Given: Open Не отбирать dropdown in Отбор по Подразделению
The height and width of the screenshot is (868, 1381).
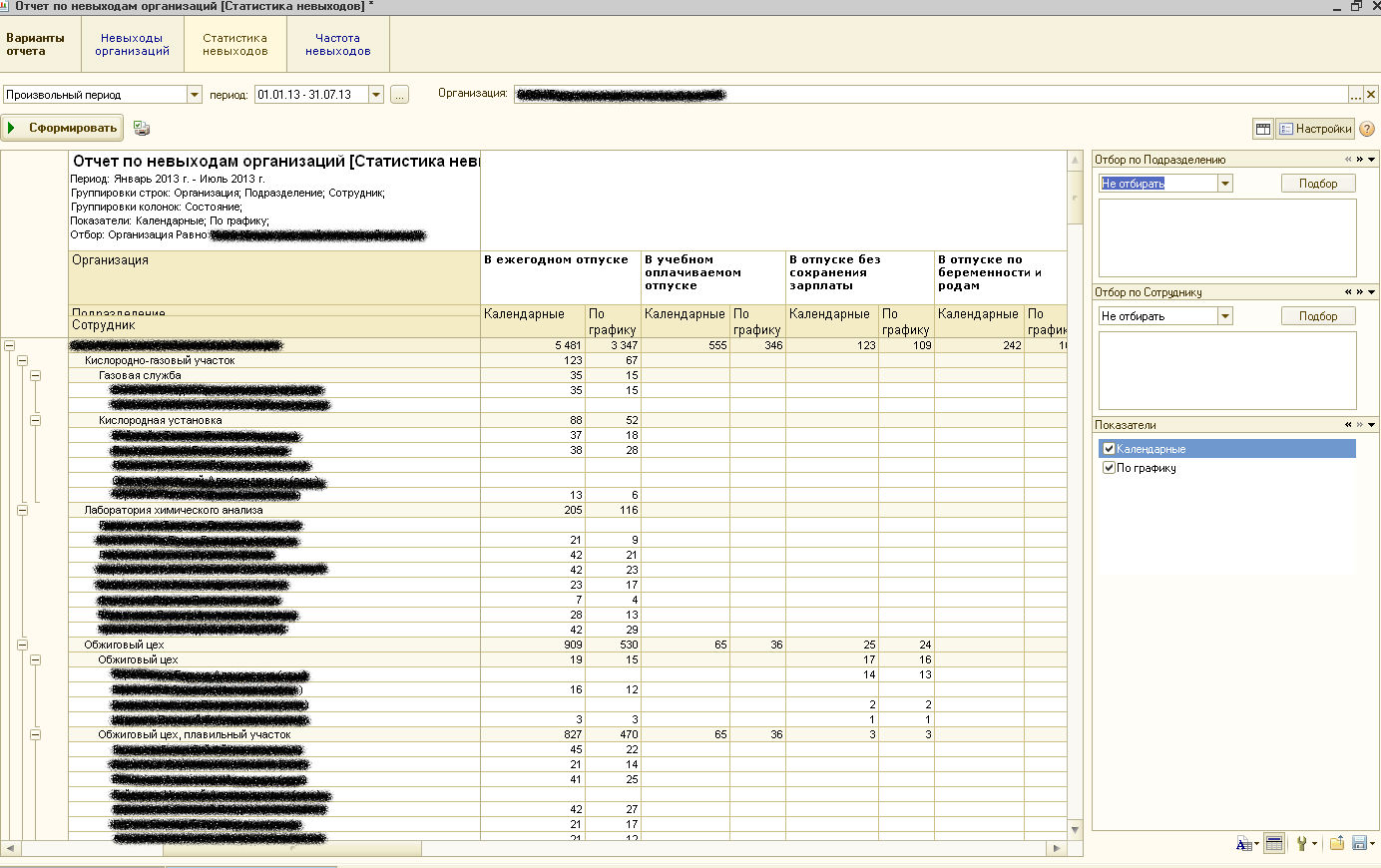Looking at the screenshot, I should point(1225,184).
